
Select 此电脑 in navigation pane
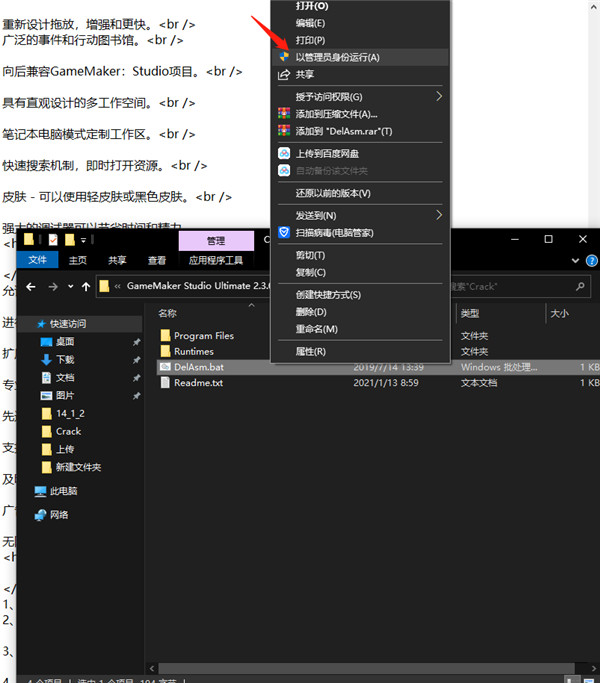pyautogui.click(x=64, y=491)
